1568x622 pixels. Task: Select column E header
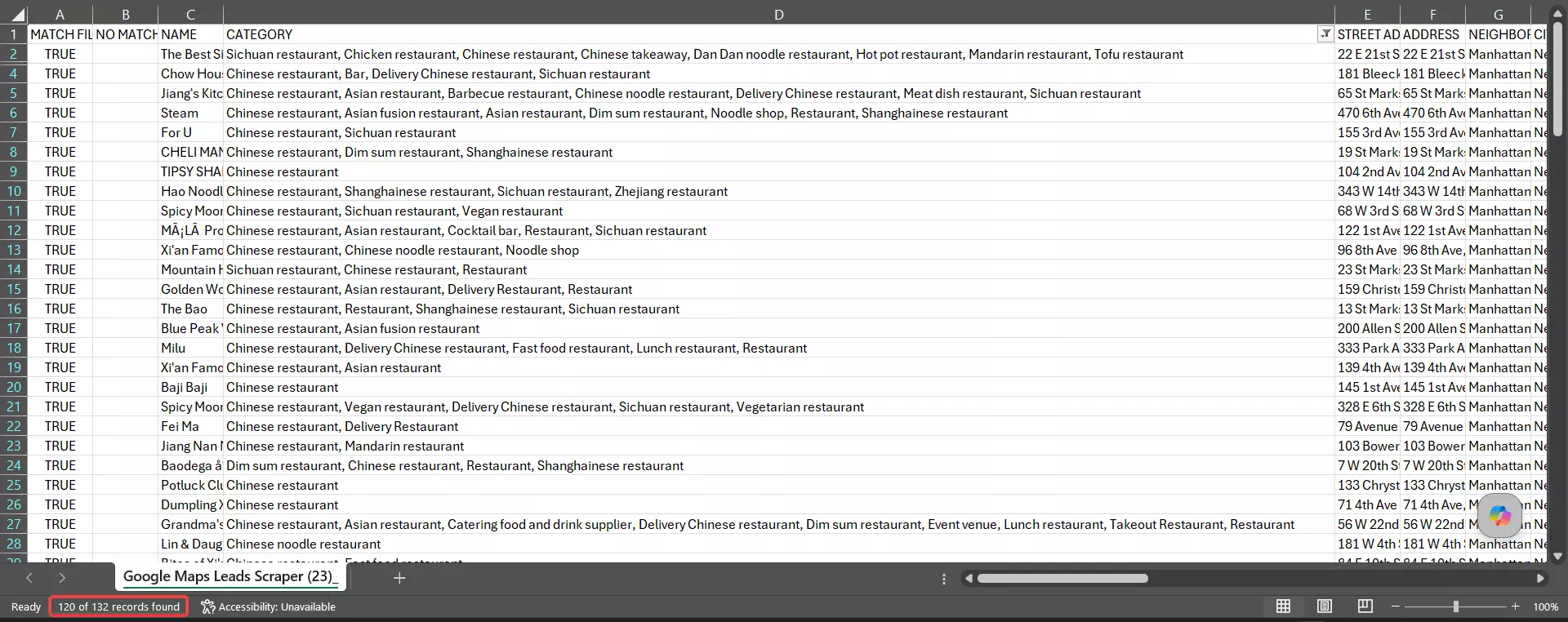click(x=1367, y=15)
